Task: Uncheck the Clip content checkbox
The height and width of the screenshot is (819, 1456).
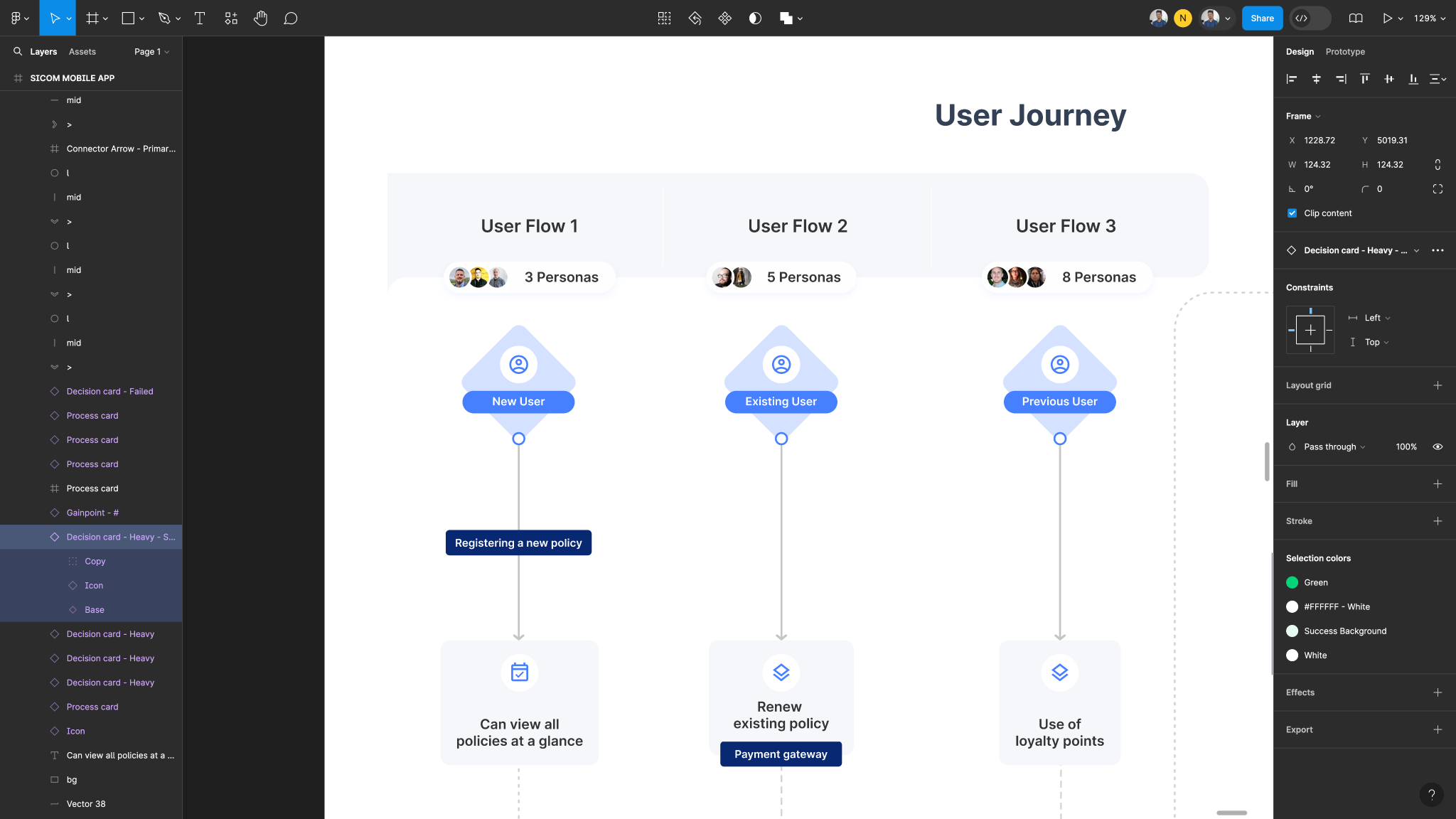Action: 1292,213
